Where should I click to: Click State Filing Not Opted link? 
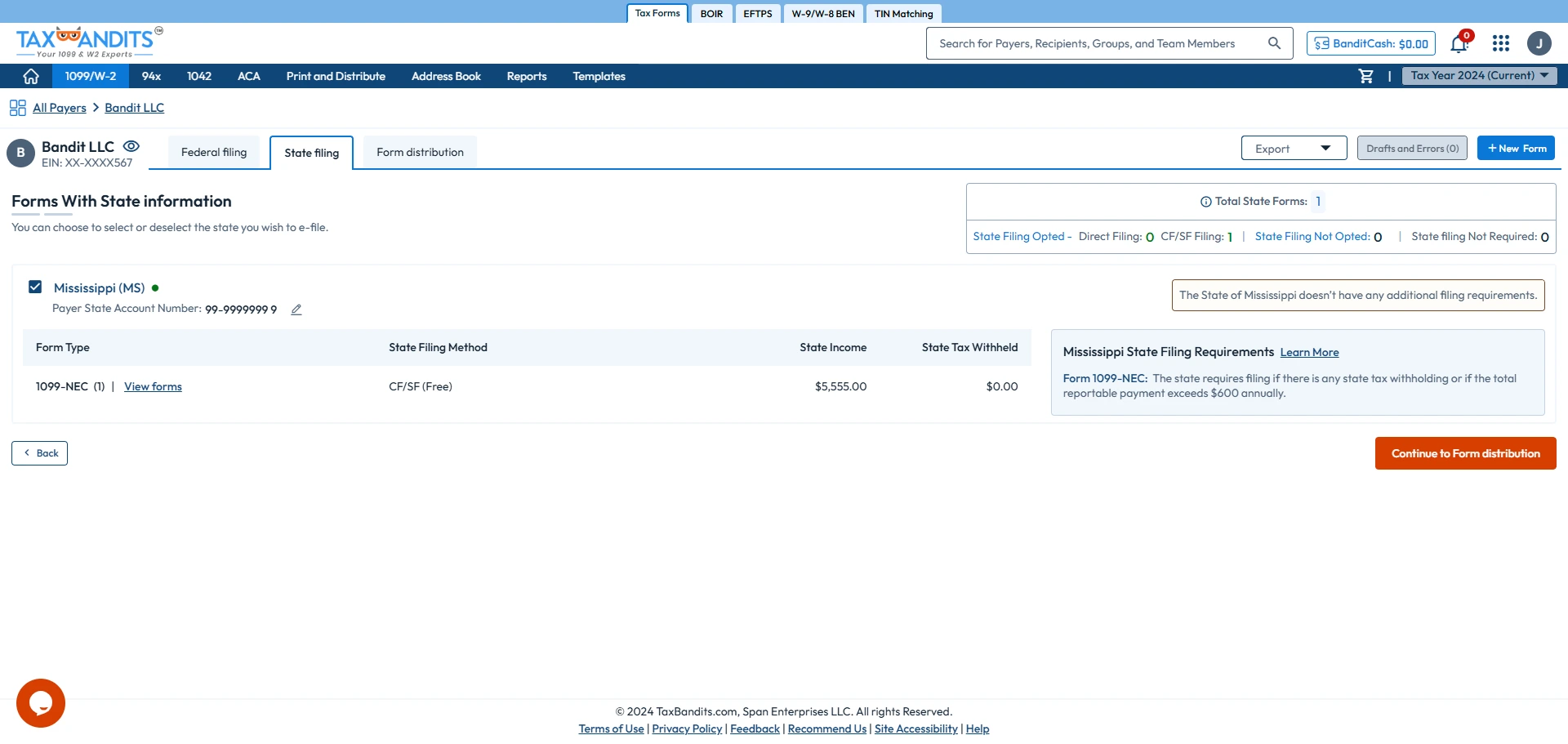coord(1312,237)
